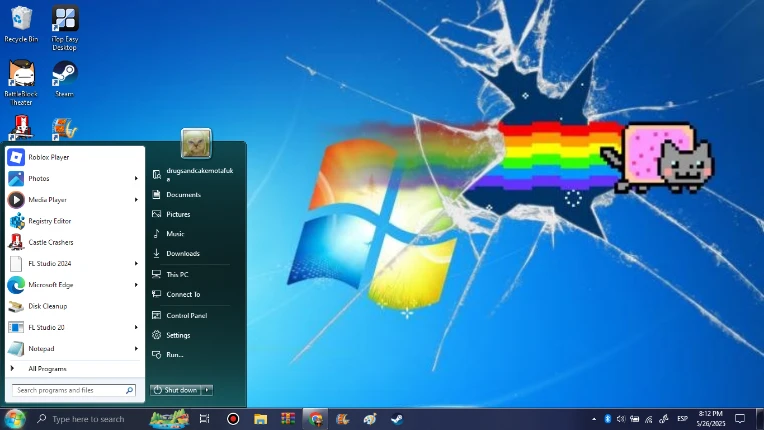The width and height of the screenshot is (764, 430).
Task: Click the Bluetooth tray icon
Action: click(608, 419)
